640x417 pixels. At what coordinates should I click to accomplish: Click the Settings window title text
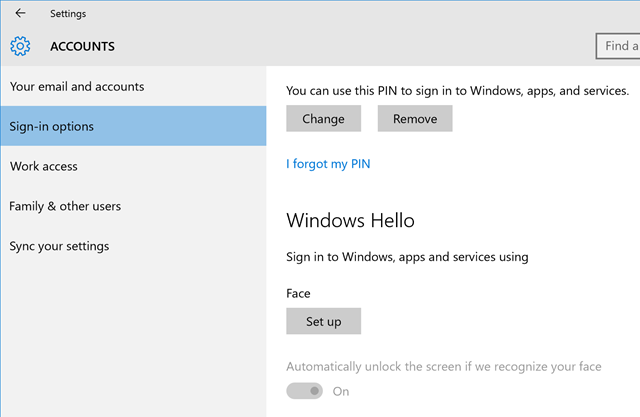point(68,14)
